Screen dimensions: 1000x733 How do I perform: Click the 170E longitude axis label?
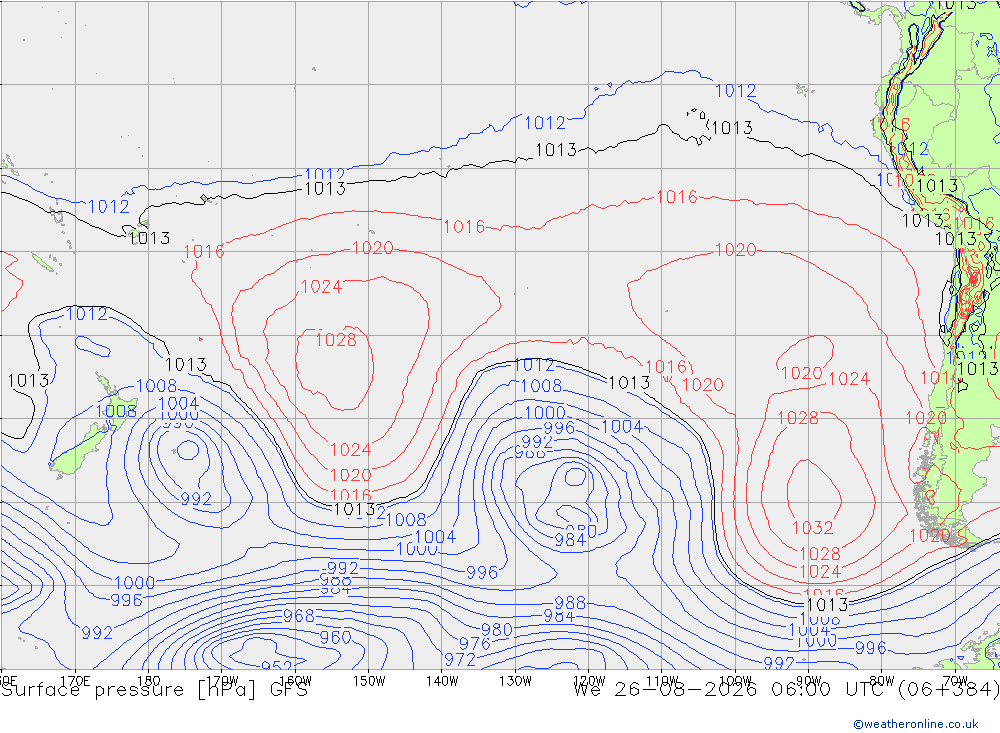(x=75, y=681)
